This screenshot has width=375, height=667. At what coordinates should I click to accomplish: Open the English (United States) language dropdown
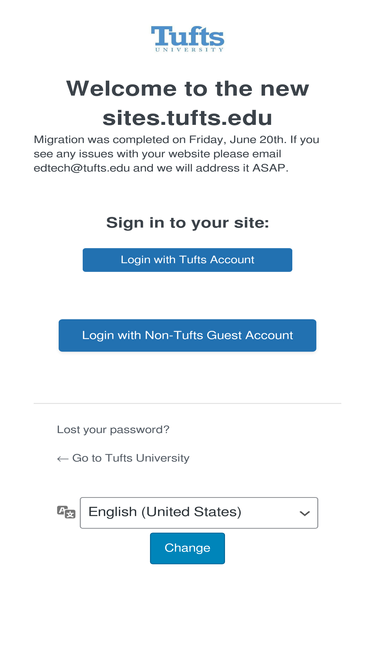[x=199, y=513]
